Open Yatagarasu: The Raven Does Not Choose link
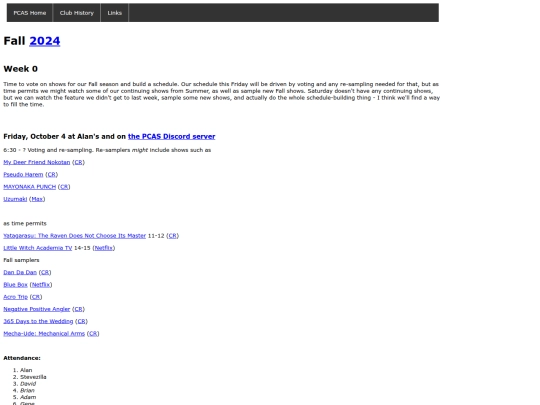 74,236
